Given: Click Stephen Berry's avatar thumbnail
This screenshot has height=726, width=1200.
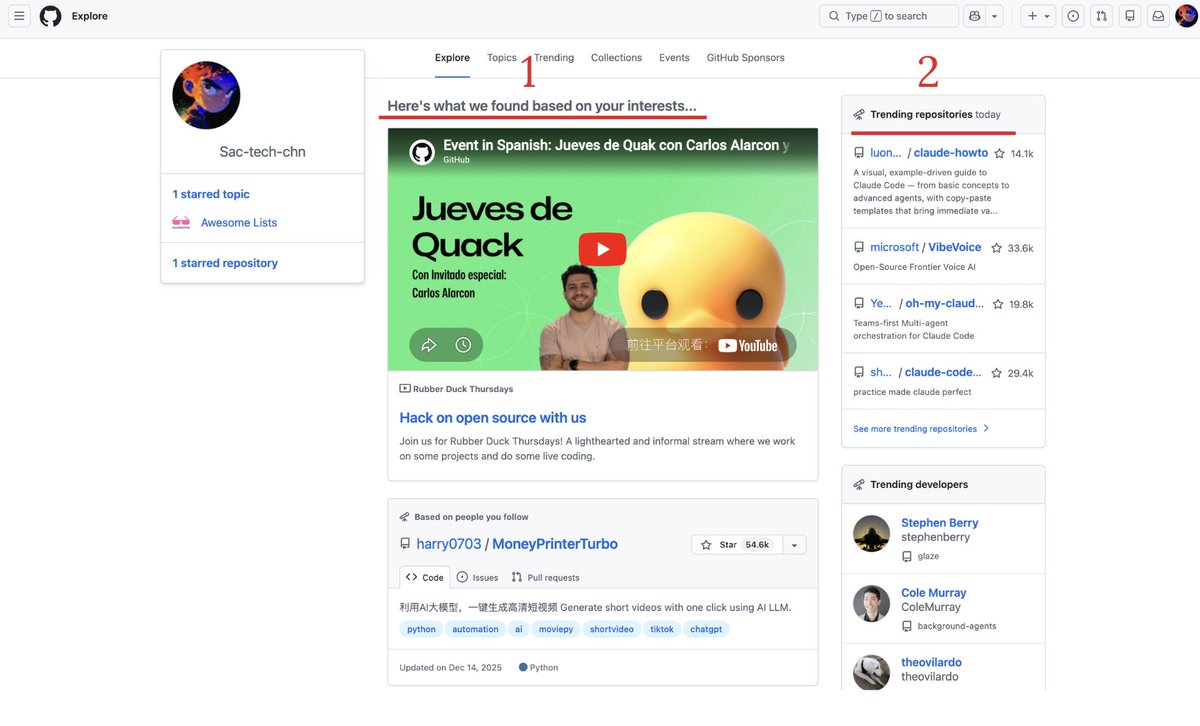Looking at the screenshot, I should (x=872, y=534).
